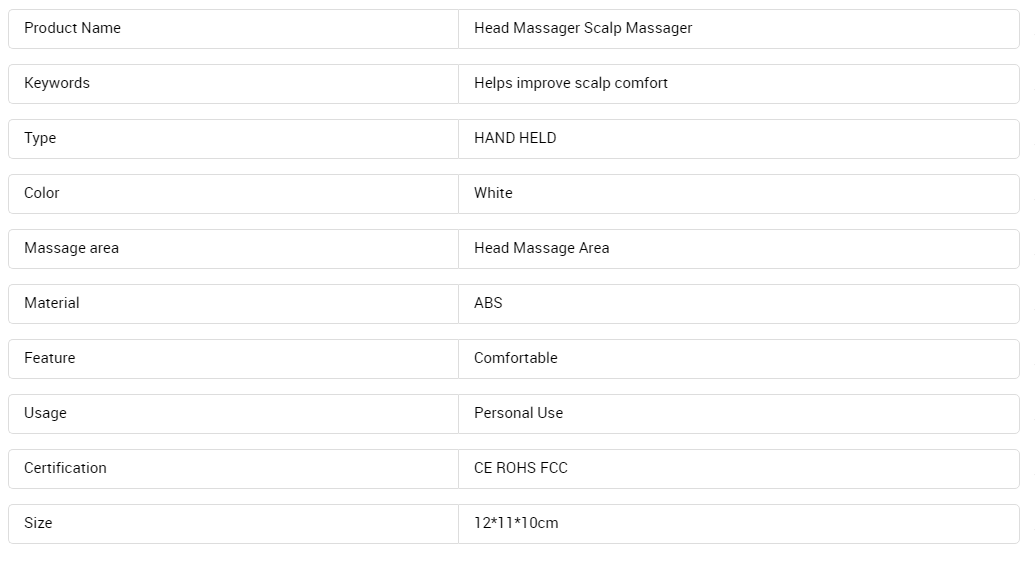1035x562 pixels.
Task: Select the Head Massager Scalp Massager value
Action: 583,28
